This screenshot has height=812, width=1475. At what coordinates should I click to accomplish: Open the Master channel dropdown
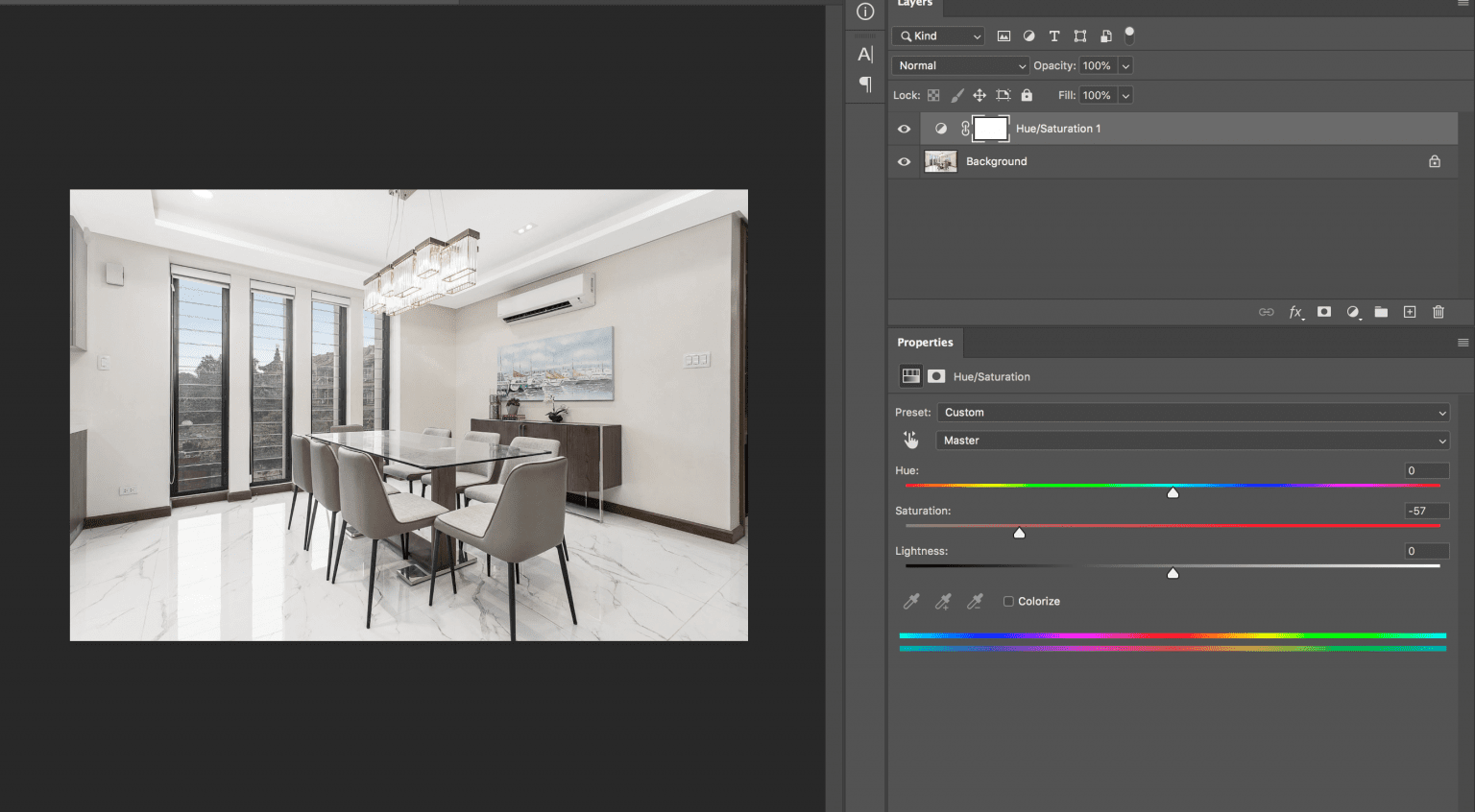coord(1192,440)
